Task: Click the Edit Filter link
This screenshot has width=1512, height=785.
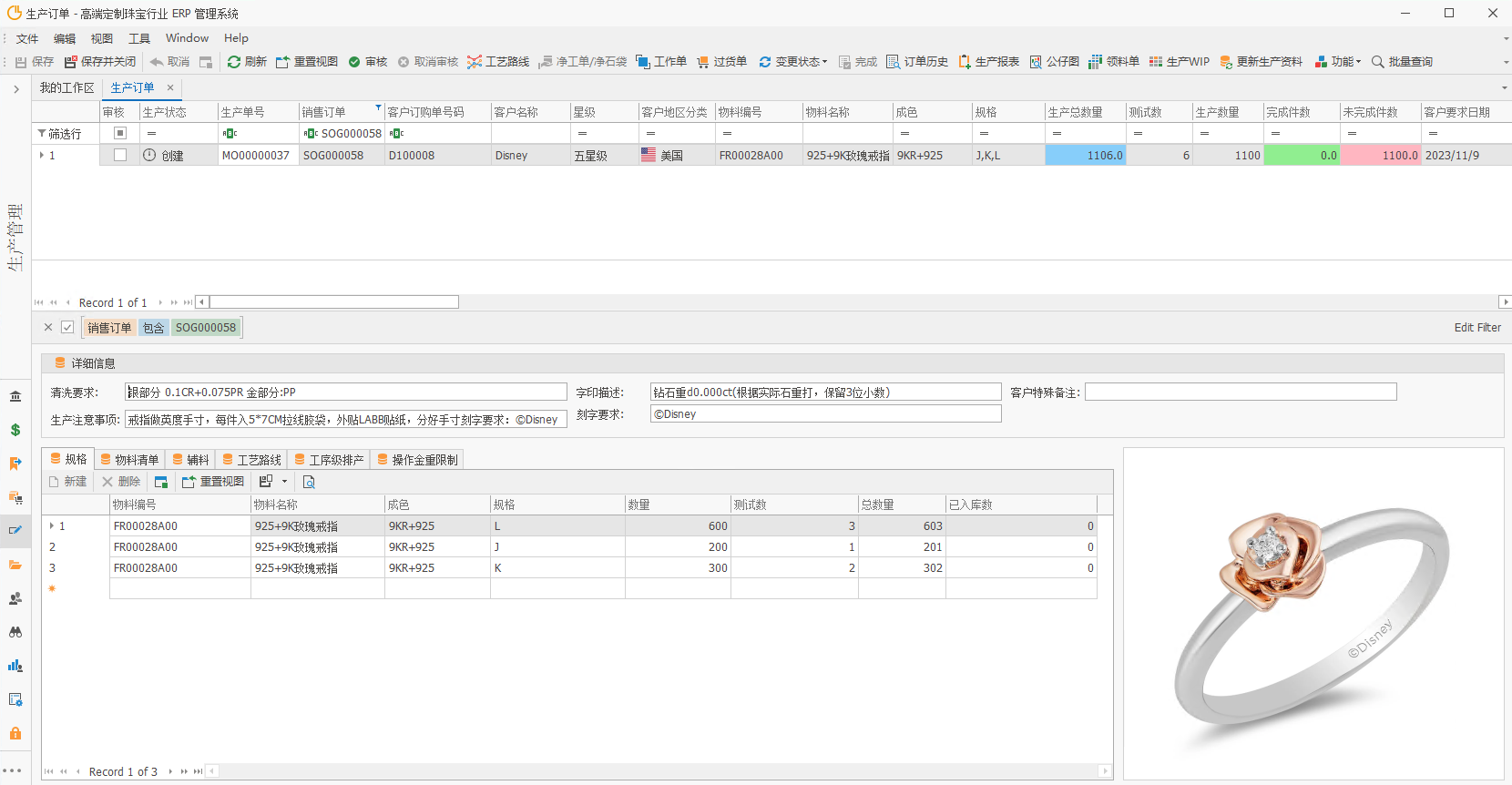Action: click(x=1476, y=328)
